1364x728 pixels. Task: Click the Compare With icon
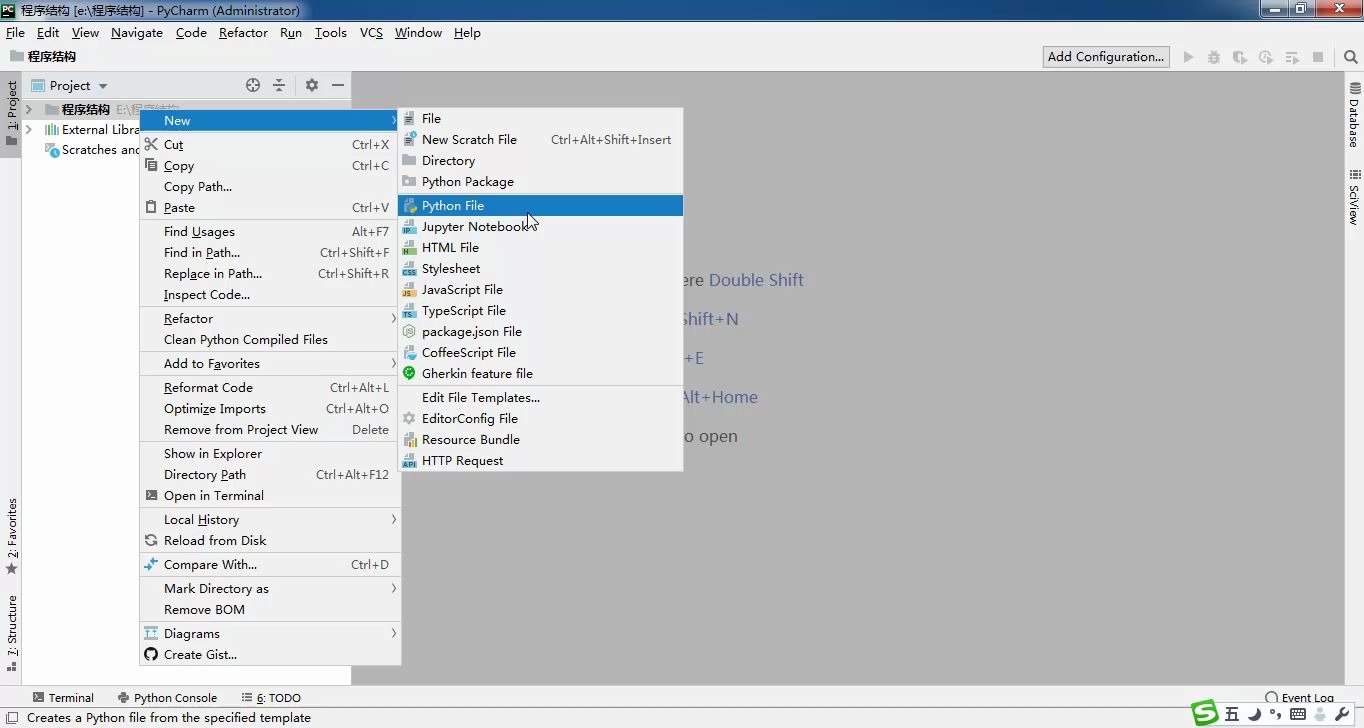[x=151, y=564]
